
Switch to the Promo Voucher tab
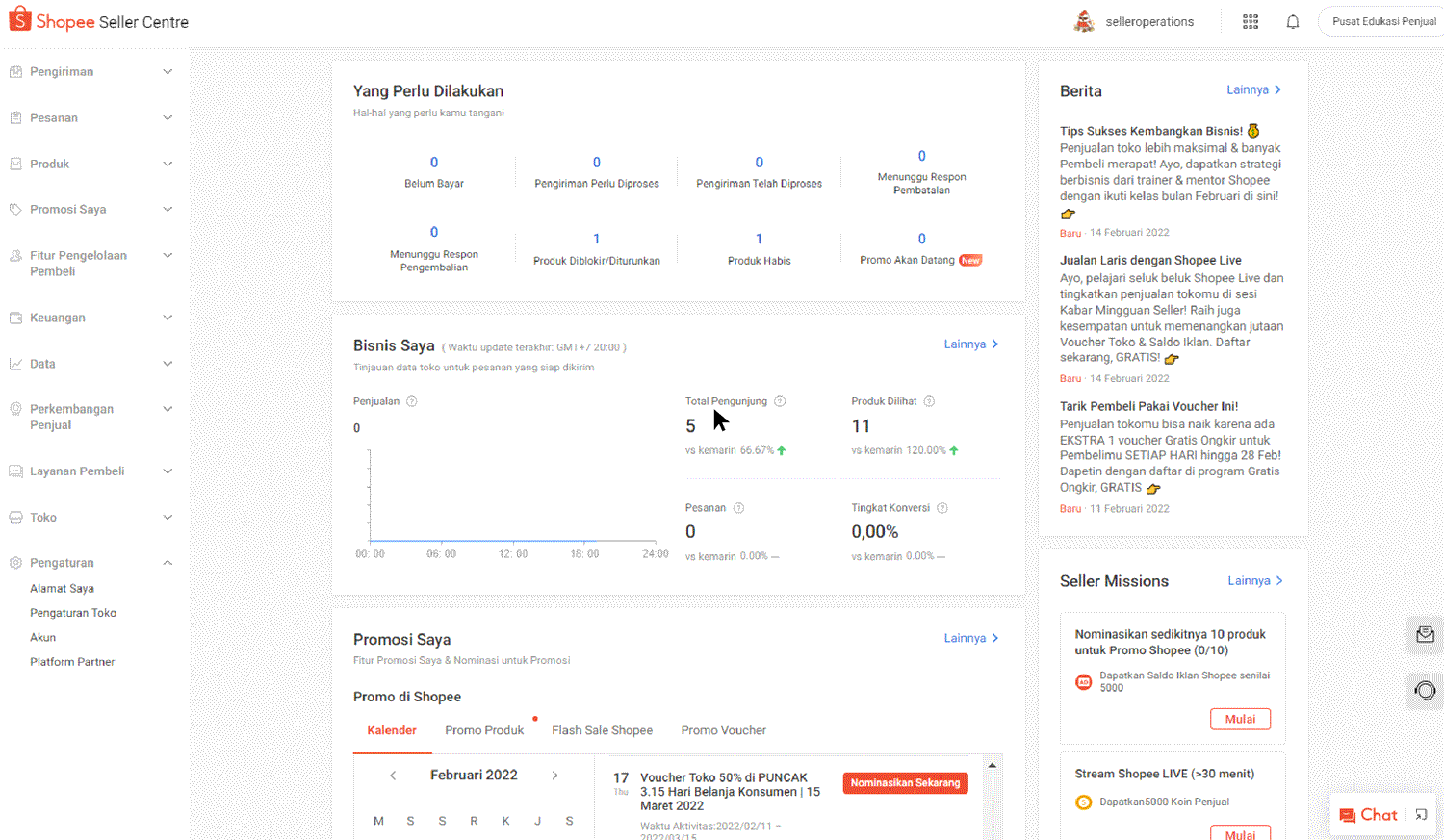tap(723, 730)
